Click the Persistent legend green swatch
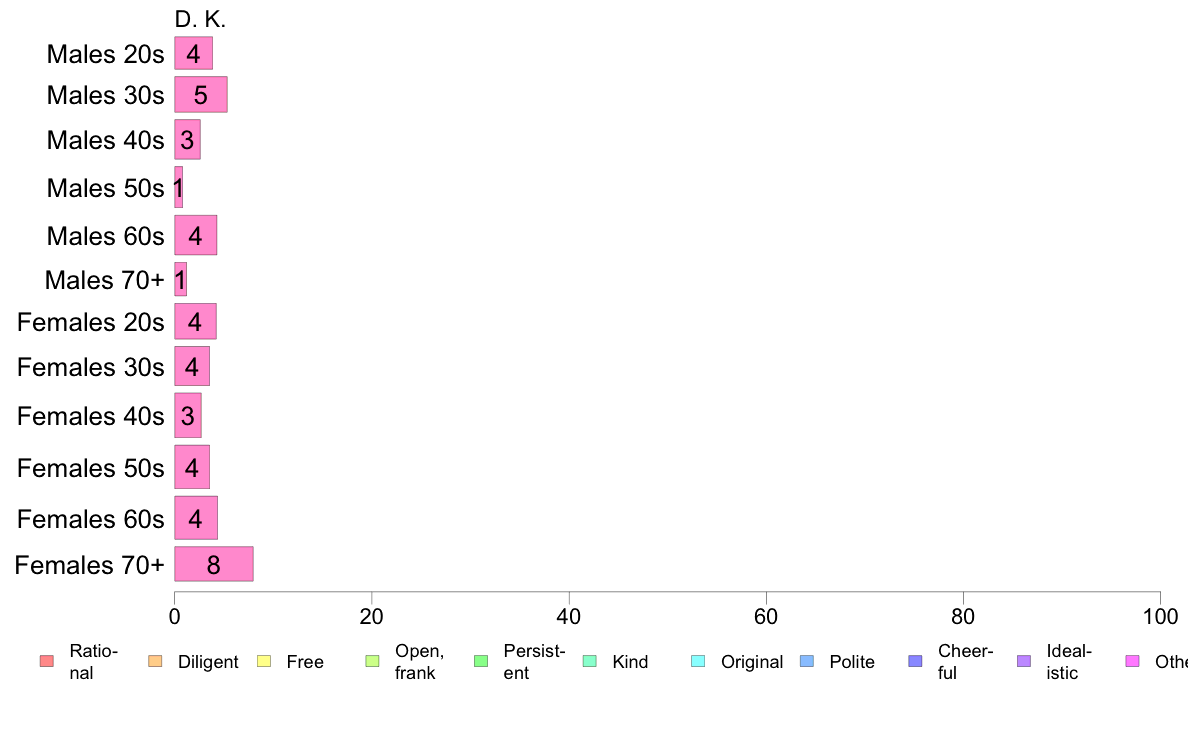This screenshot has width=1188, height=736. point(480,661)
